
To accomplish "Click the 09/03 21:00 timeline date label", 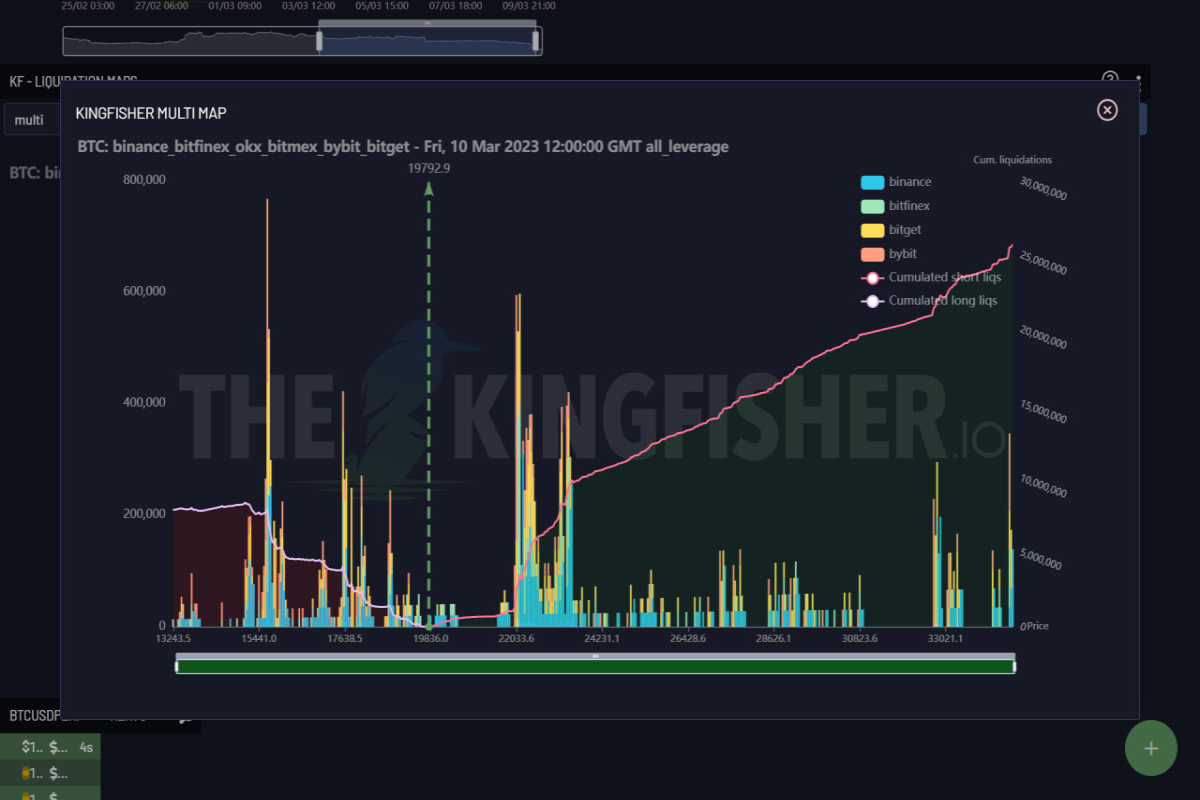I will click(x=529, y=5).
